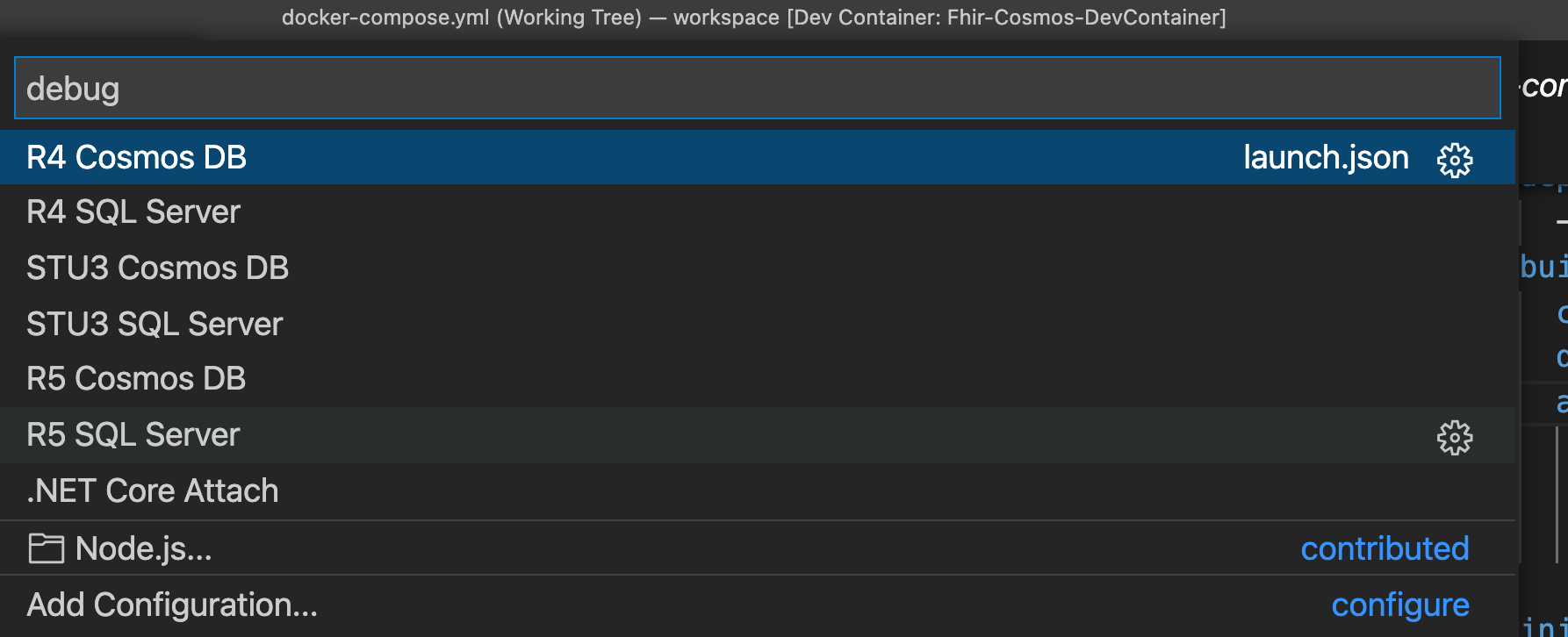
Task: Open the Node.js... contributed configurations
Action: 758,549
